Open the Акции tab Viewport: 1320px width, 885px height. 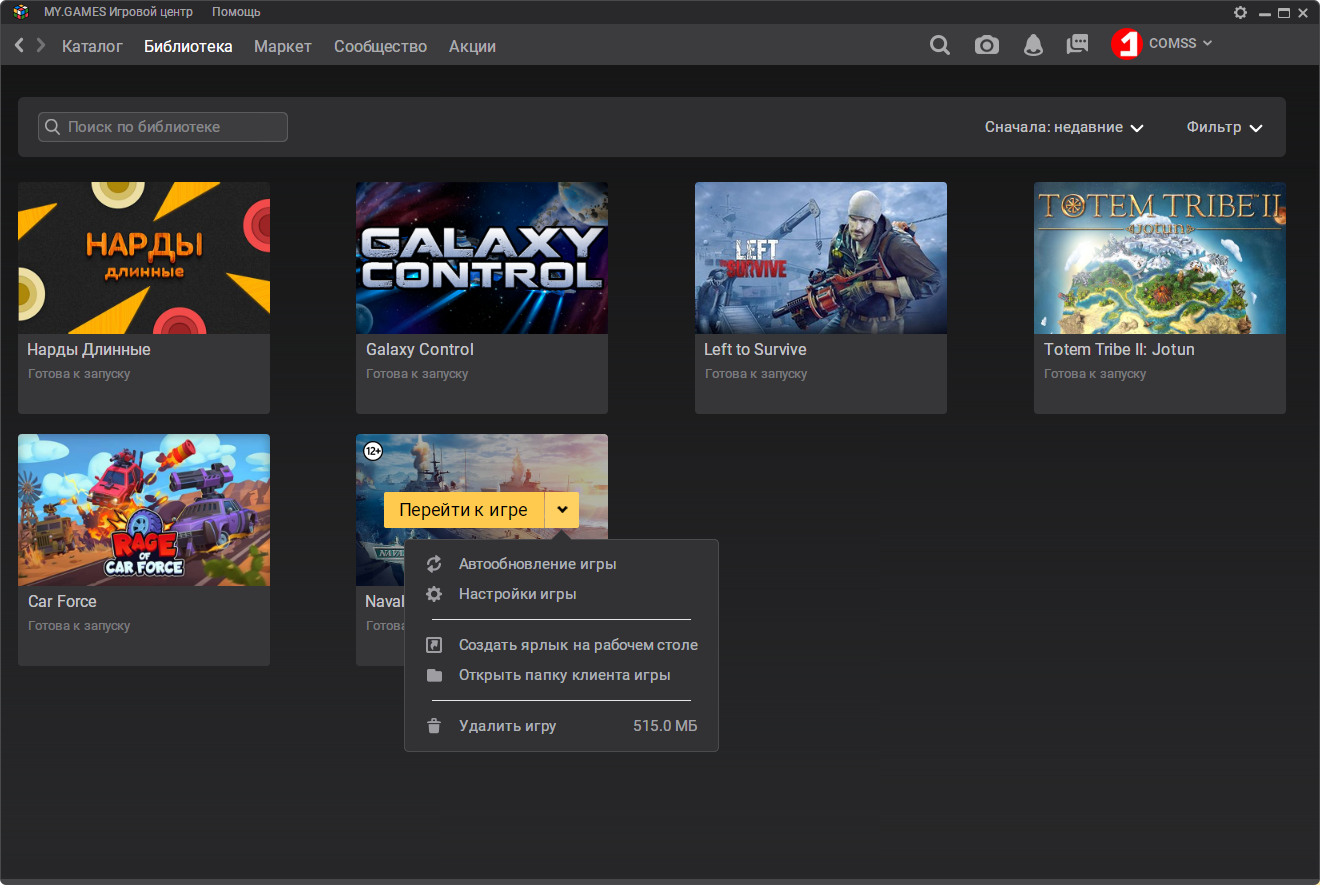click(x=472, y=46)
